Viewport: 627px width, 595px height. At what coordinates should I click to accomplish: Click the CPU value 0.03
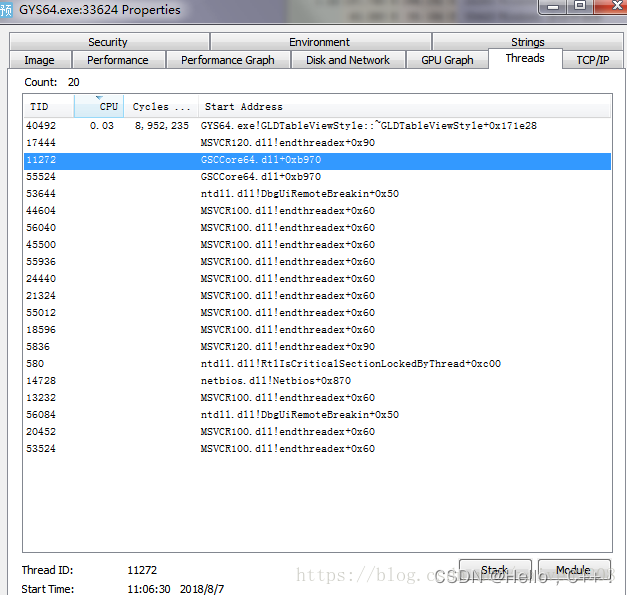click(x=102, y=126)
